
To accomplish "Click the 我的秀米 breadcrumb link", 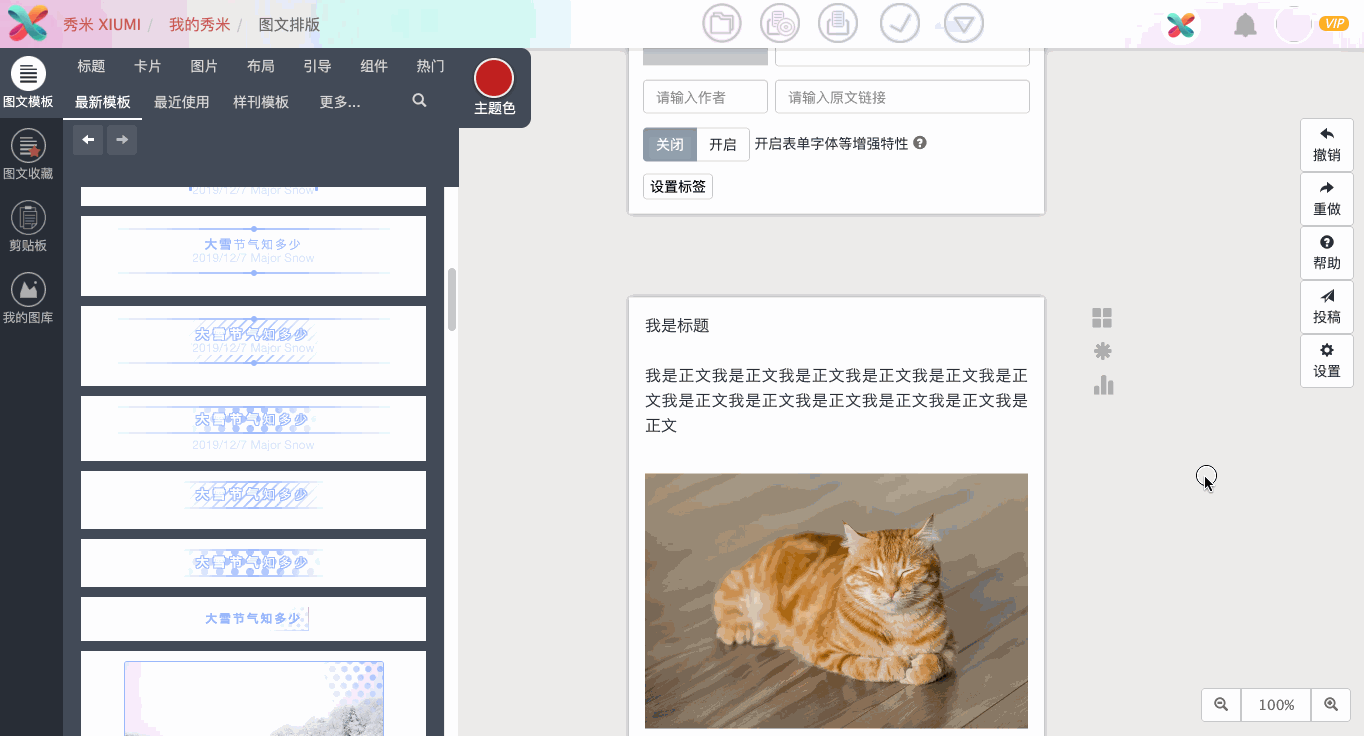I will [199, 24].
